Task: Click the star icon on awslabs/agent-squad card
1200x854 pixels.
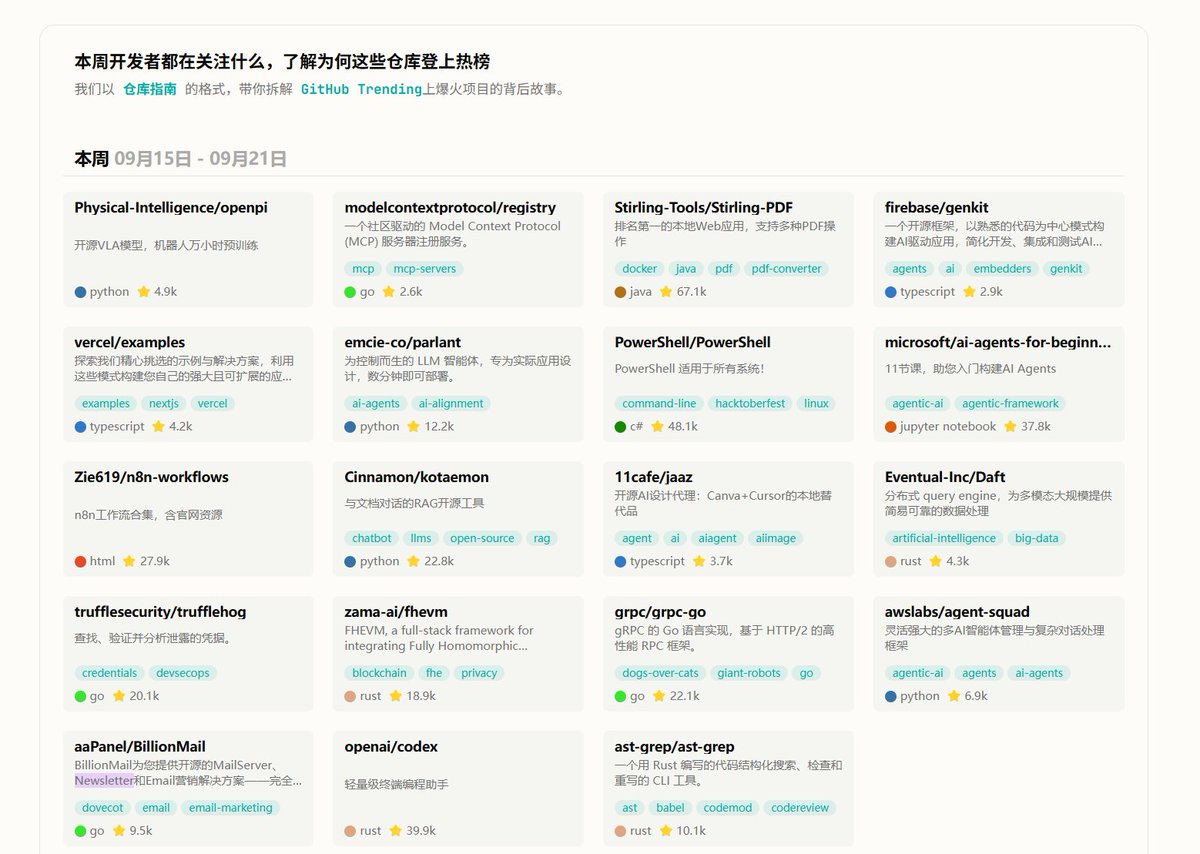Action: (954, 697)
